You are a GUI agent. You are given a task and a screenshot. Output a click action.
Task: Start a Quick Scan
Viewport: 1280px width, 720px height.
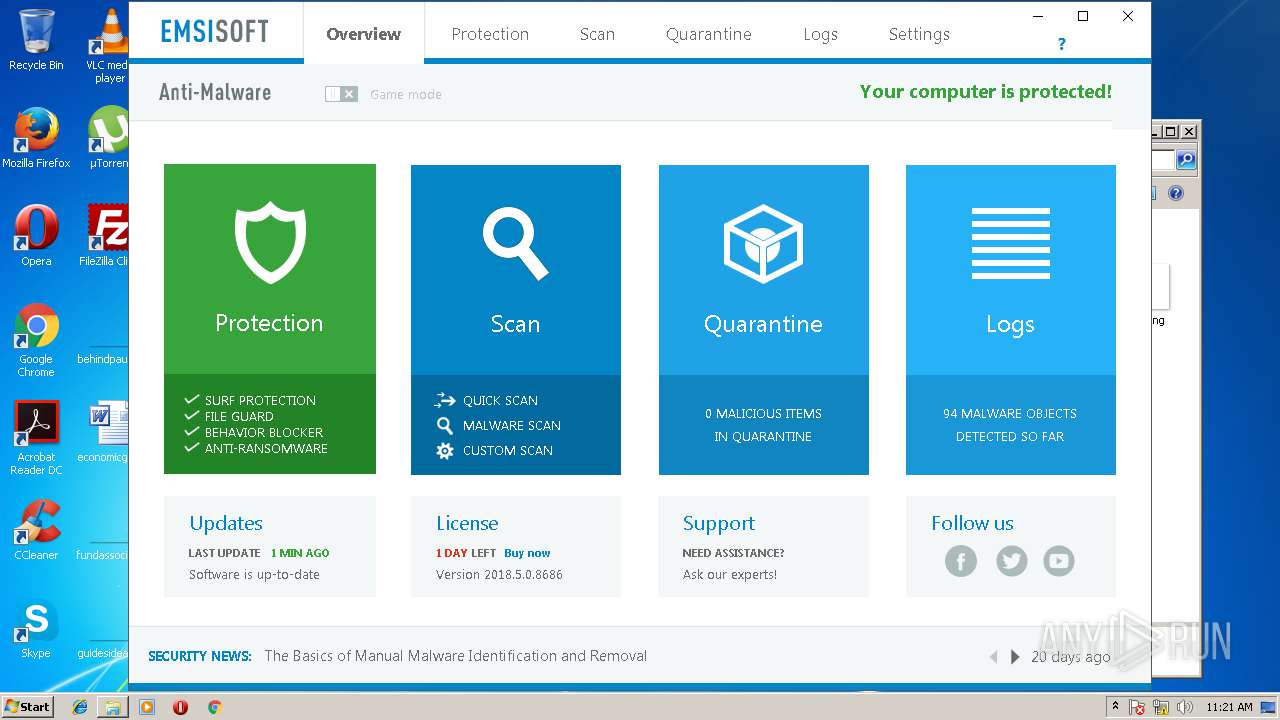coord(486,400)
